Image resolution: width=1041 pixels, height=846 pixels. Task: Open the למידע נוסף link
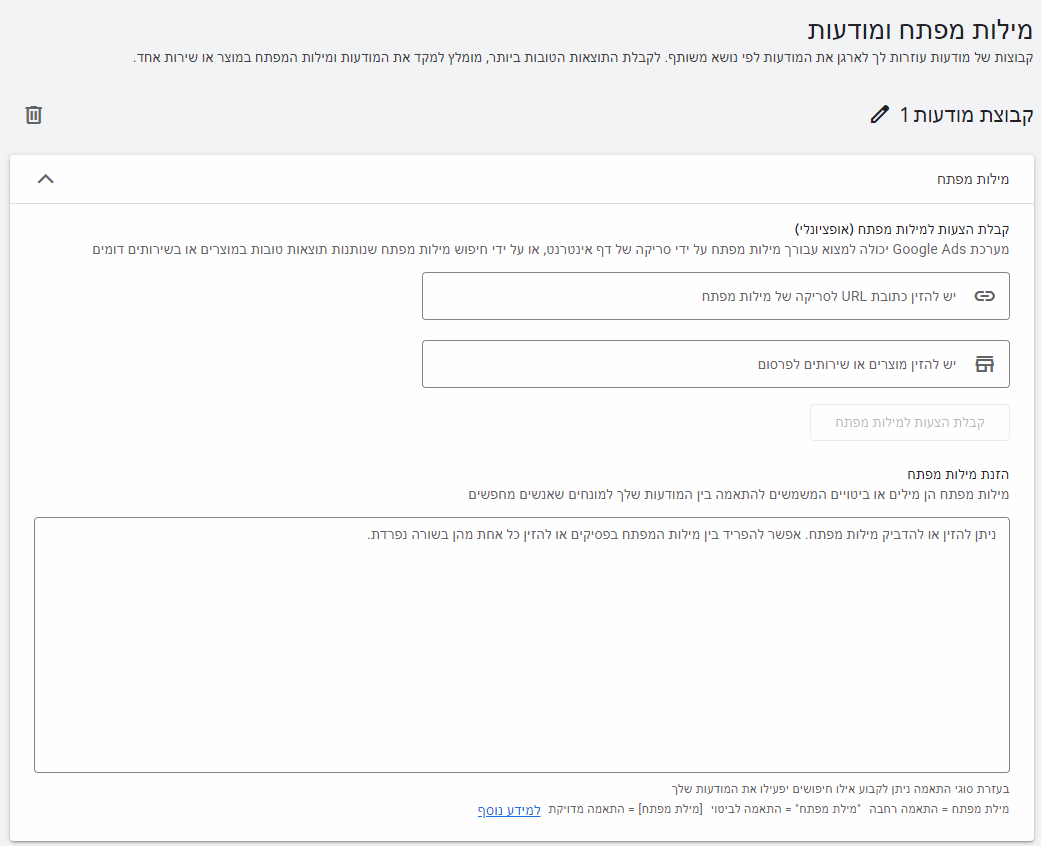[509, 810]
